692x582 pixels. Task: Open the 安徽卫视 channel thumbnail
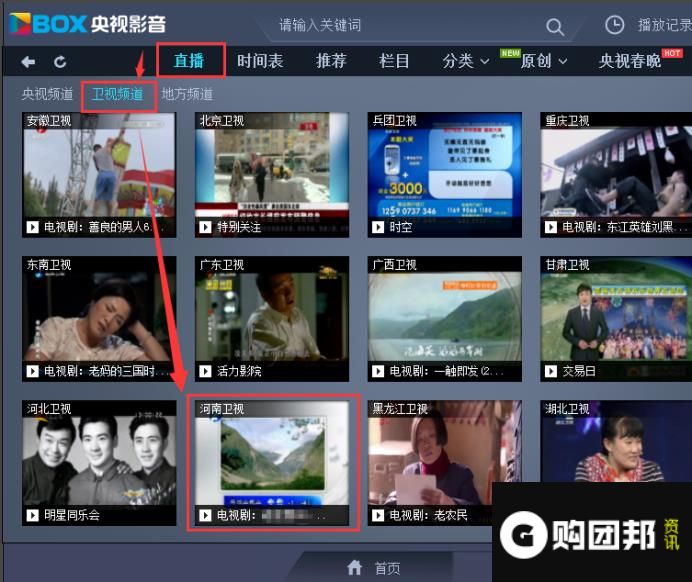(99, 175)
